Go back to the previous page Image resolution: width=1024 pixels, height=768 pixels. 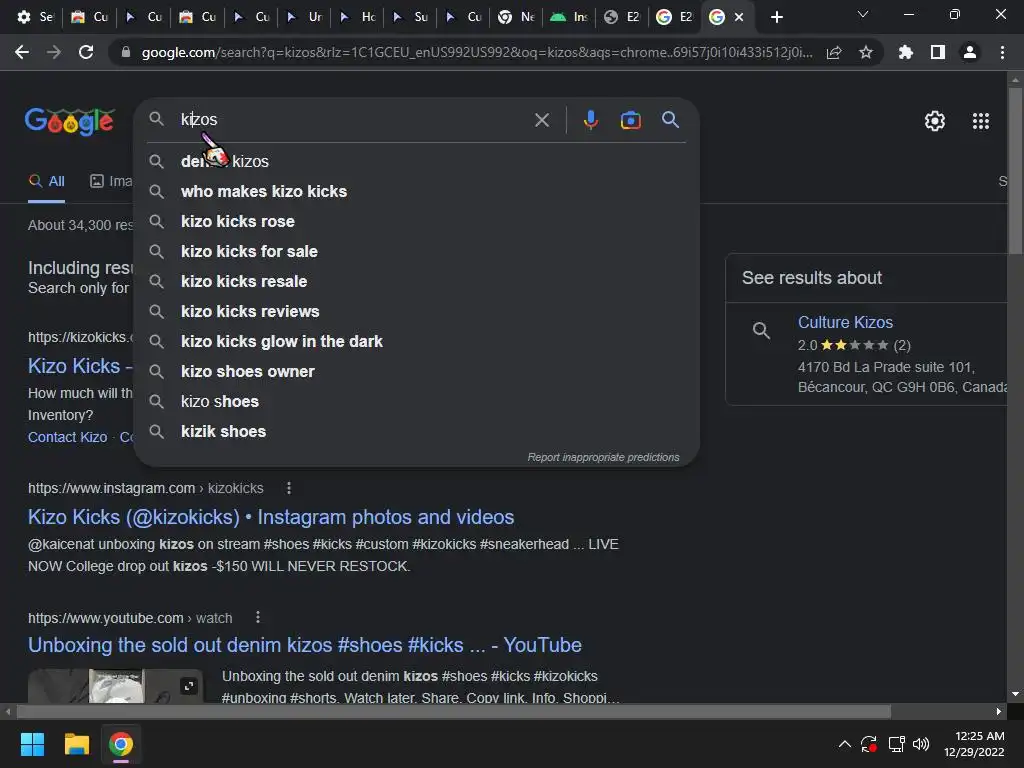point(22,52)
